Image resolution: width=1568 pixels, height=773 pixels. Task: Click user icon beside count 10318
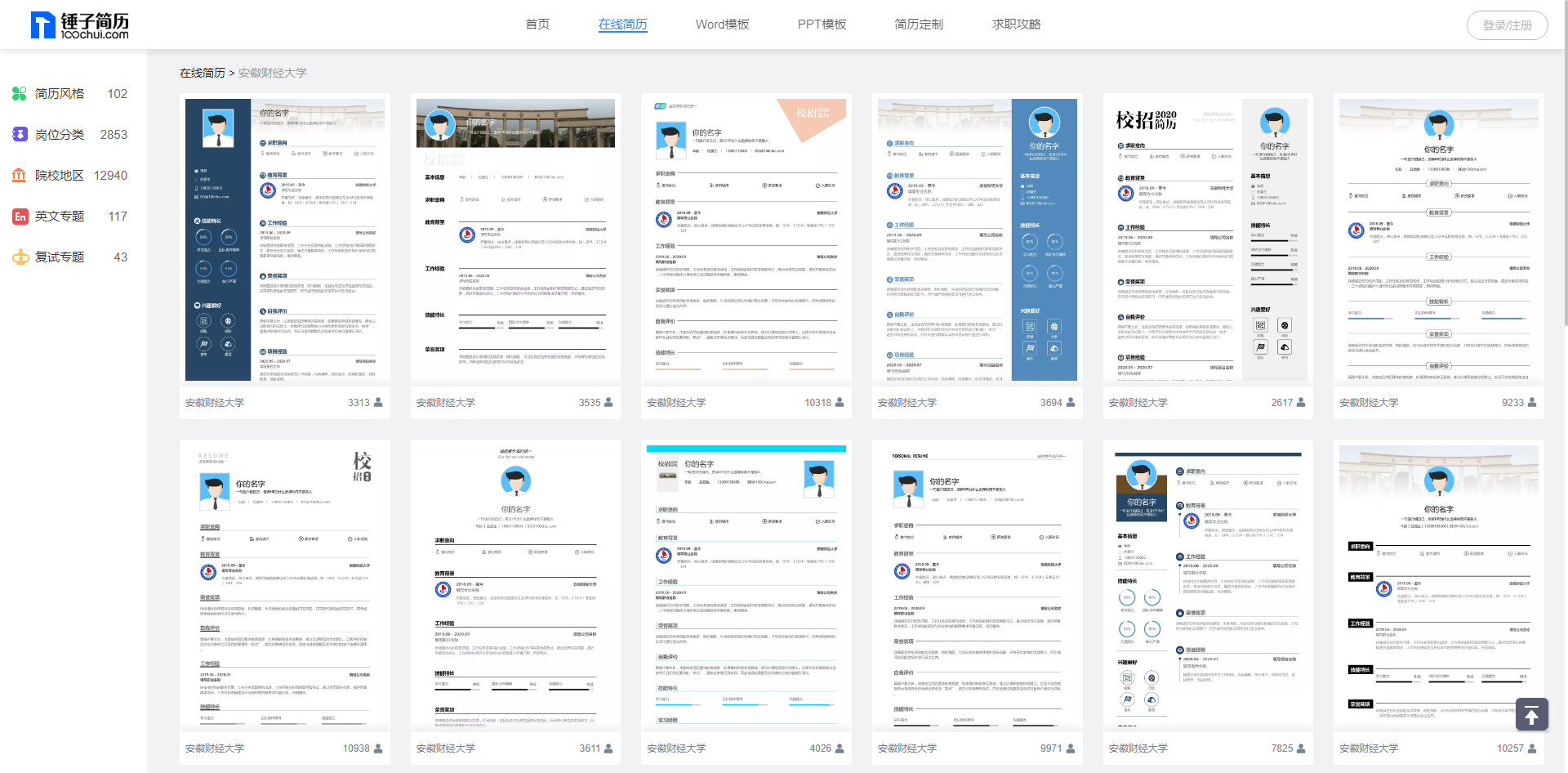click(840, 402)
